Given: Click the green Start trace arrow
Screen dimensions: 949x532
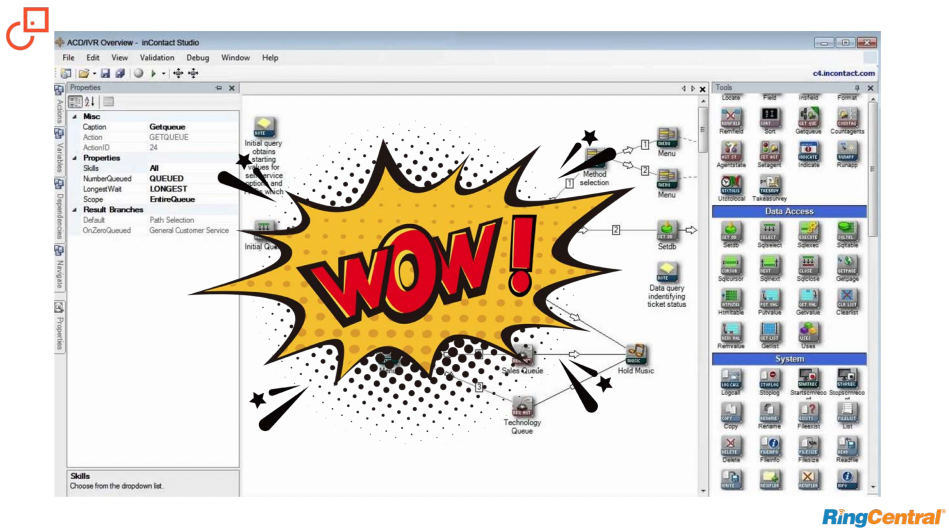Looking at the screenshot, I should [x=153, y=73].
